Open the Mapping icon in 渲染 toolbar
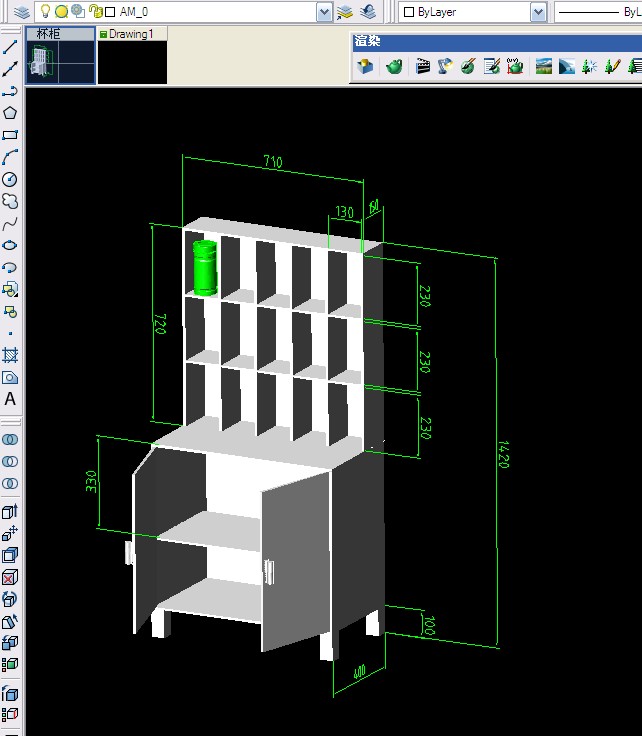 [x=515, y=66]
